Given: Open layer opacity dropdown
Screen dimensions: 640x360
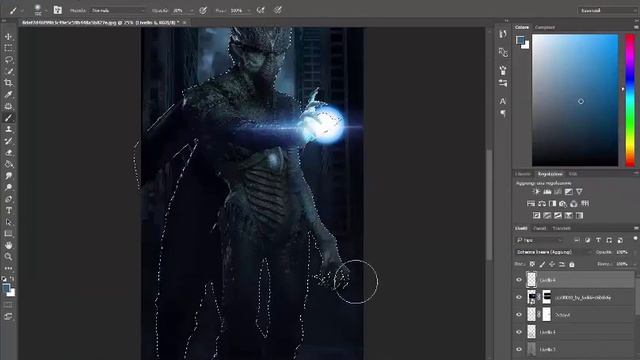Looking at the screenshot, I should [634, 252].
